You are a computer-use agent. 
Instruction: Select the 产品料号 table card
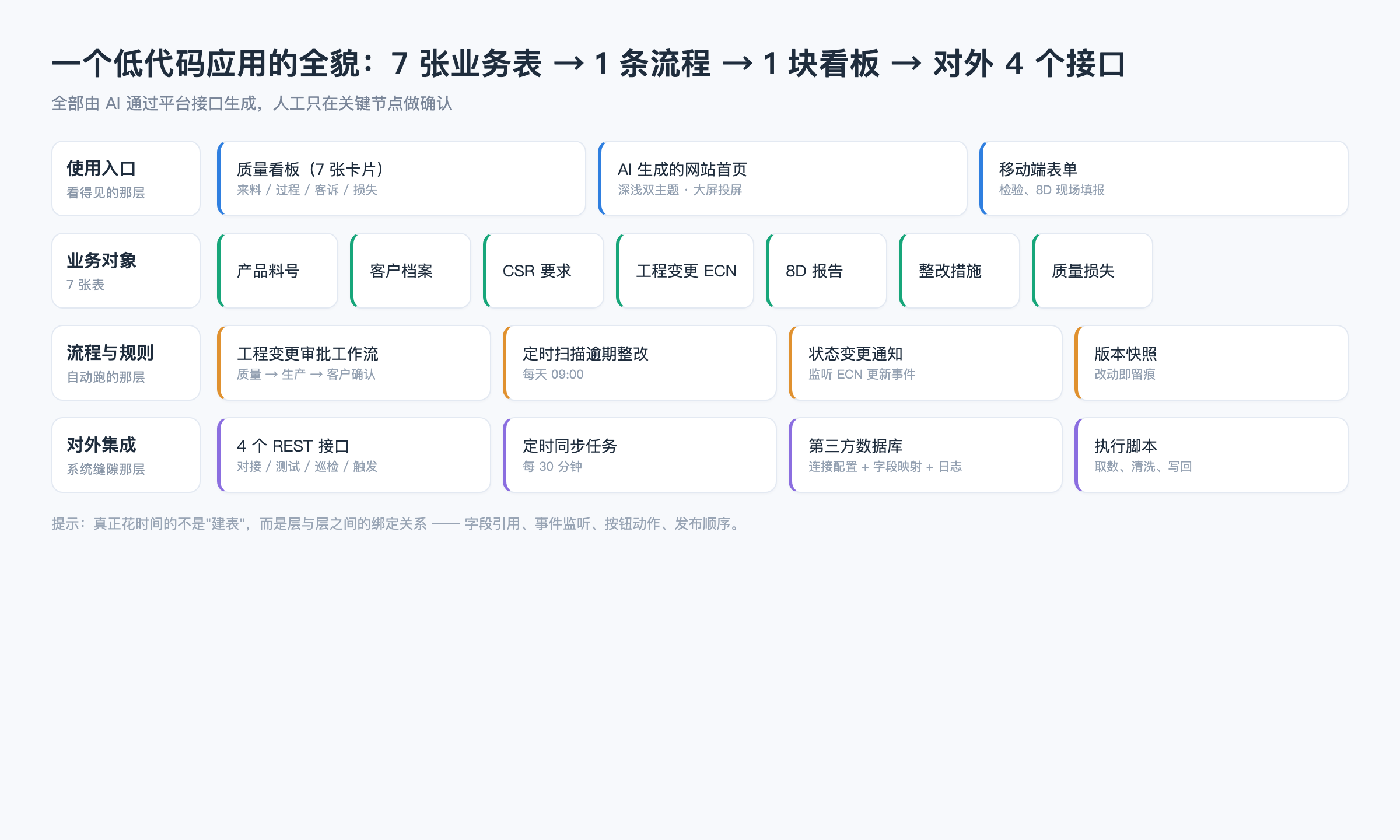(x=277, y=271)
